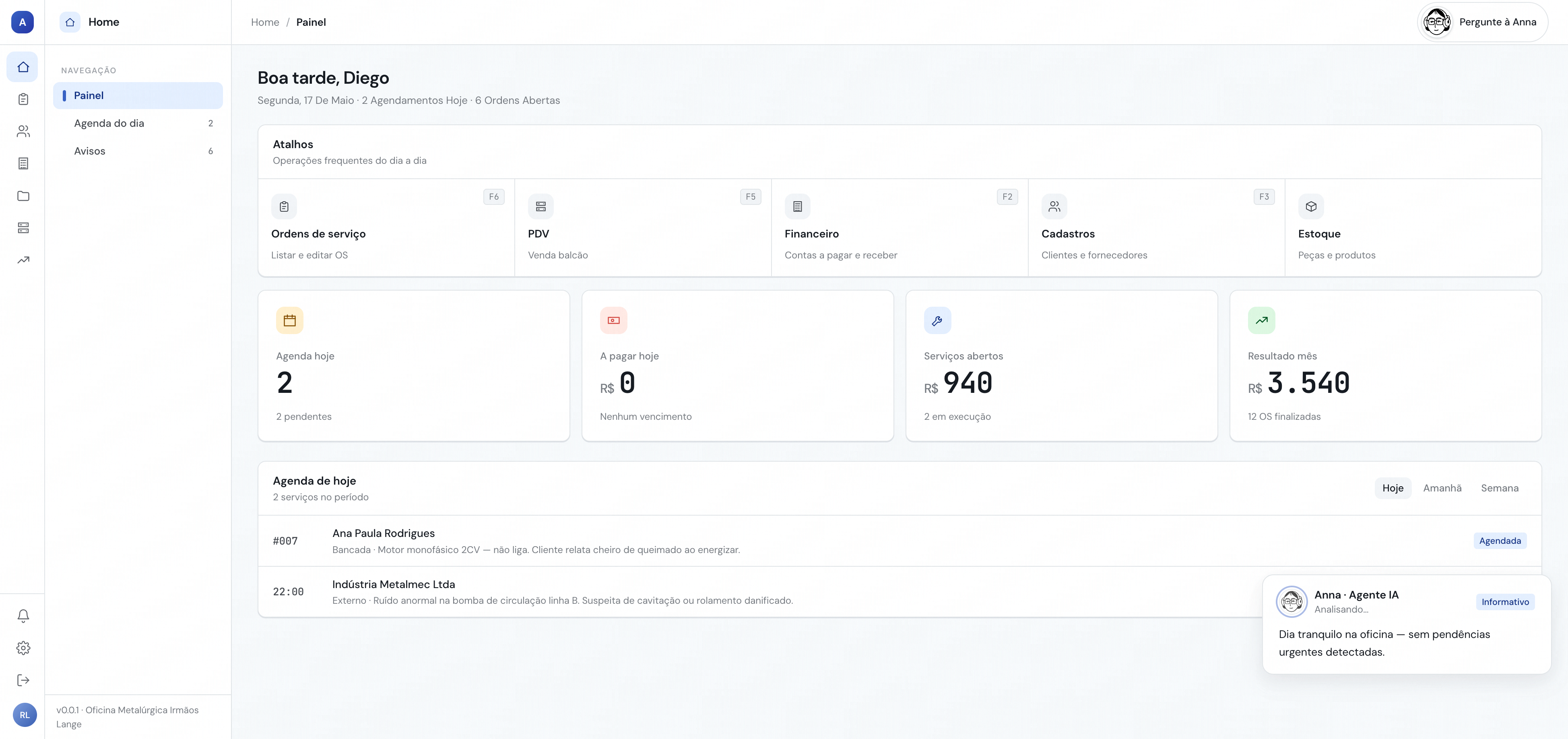
Task: Switch to the Amanhã tab
Action: click(x=1442, y=488)
